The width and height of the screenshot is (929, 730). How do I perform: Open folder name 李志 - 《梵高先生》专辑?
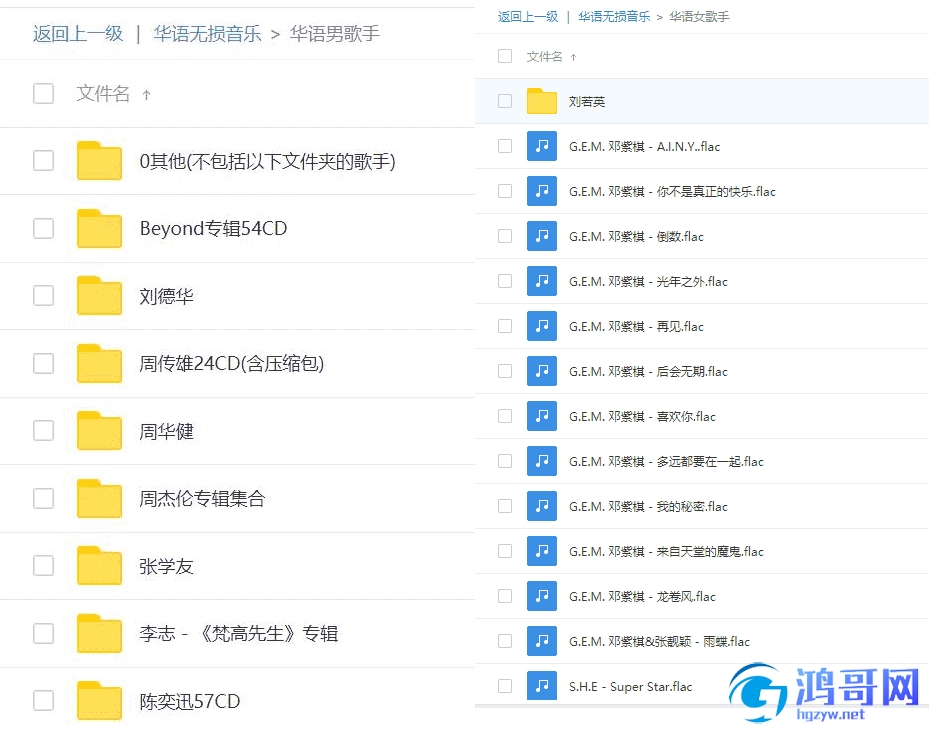[239, 634]
